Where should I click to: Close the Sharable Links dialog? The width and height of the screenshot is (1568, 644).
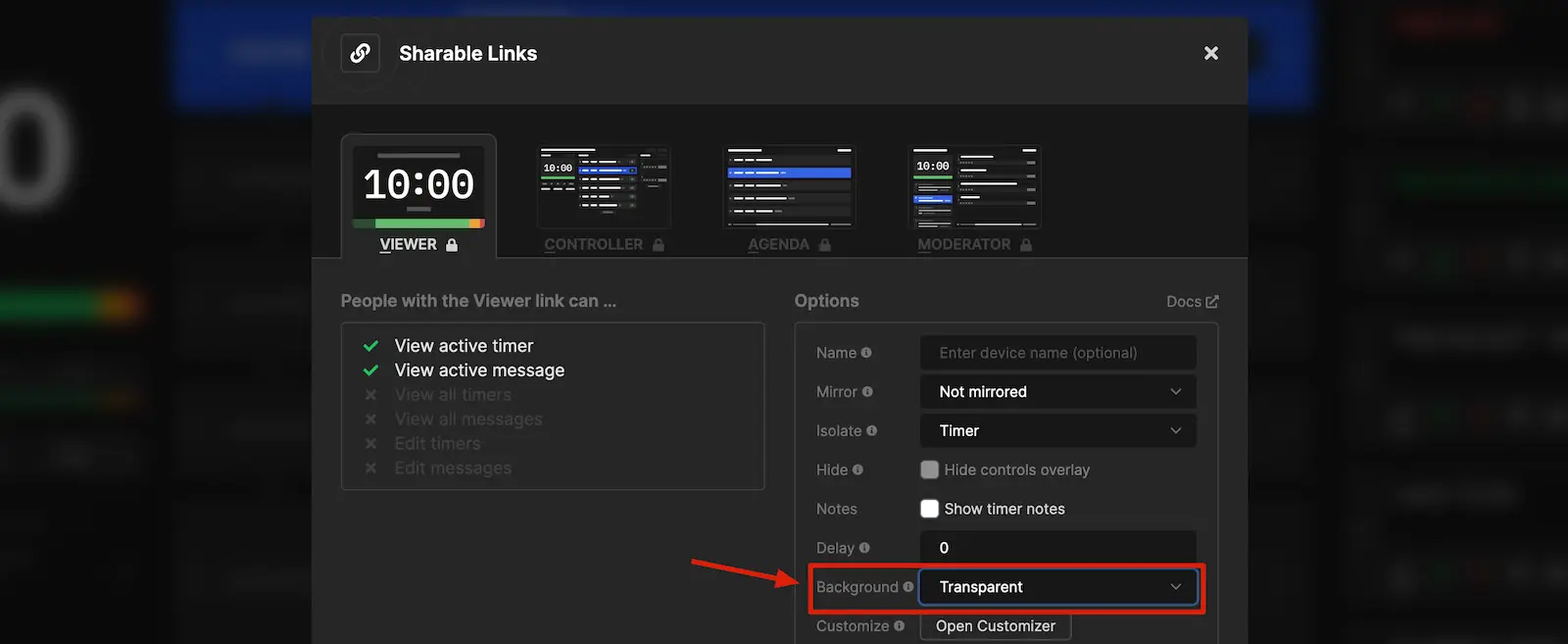[1211, 53]
